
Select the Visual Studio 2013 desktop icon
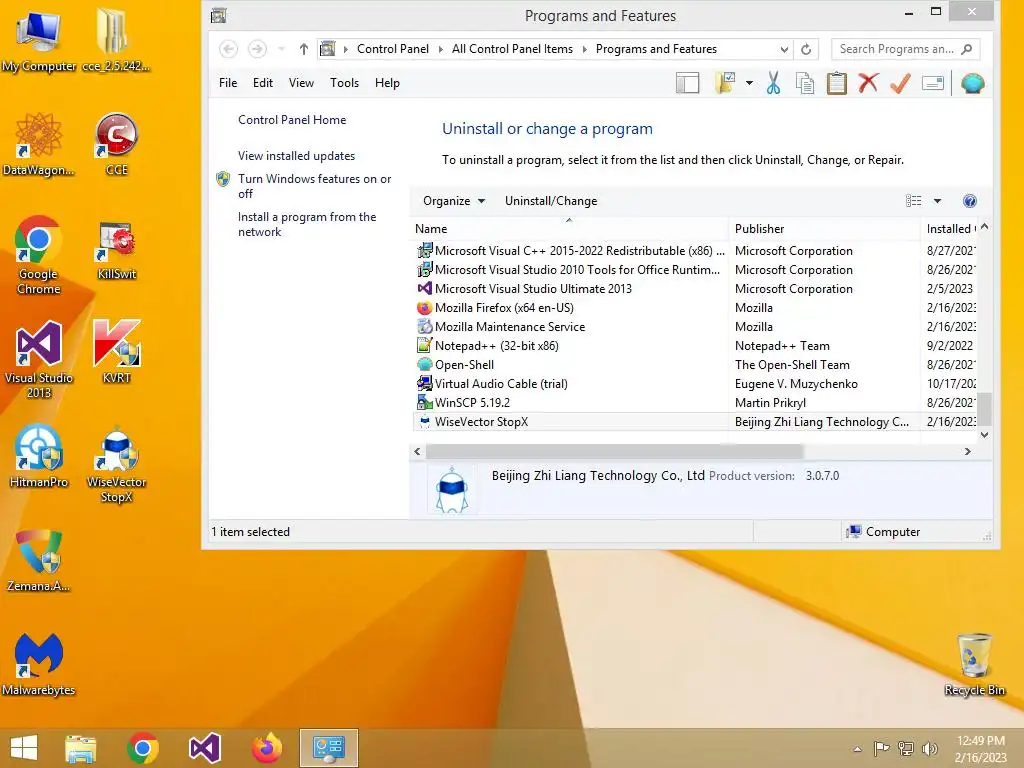coord(39,359)
